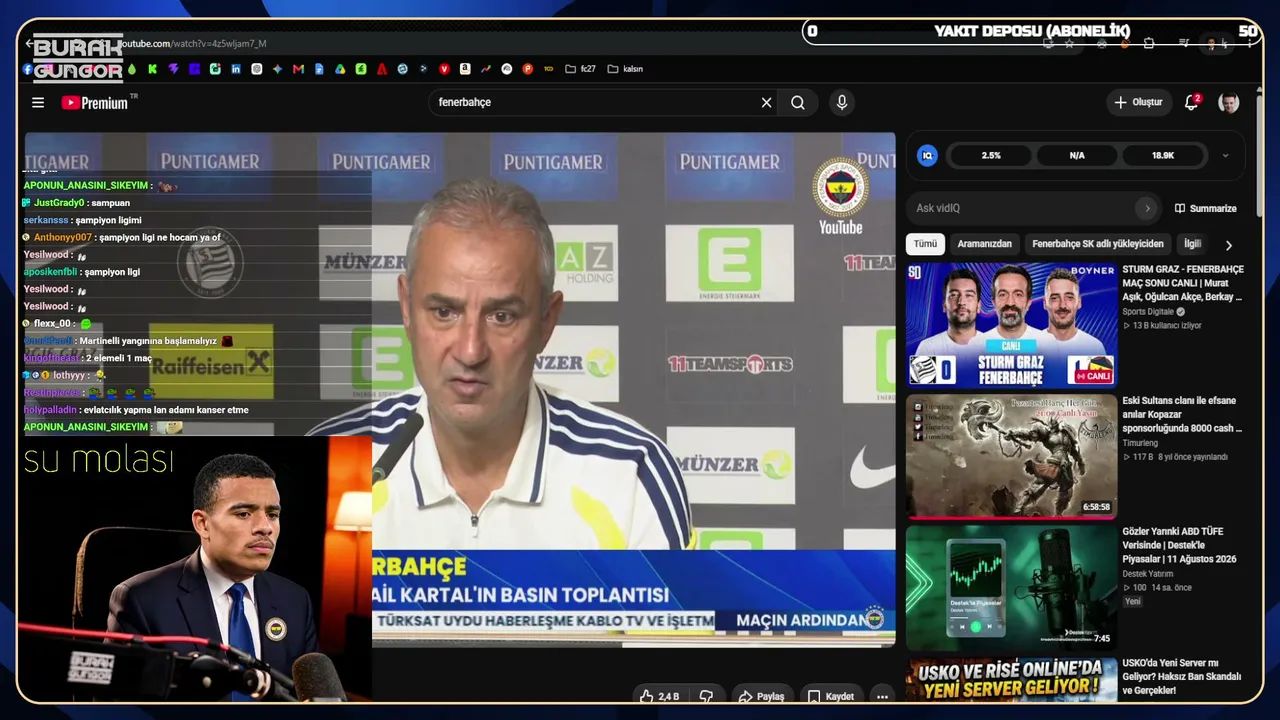The width and height of the screenshot is (1280, 720).
Task: Click the 18.9K vidIQ stat
Action: [x=1163, y=155]
